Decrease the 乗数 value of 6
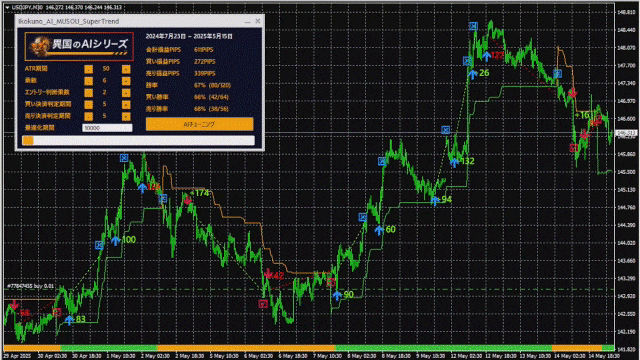Viewport: 640px width, 360px height. point(89,81)
